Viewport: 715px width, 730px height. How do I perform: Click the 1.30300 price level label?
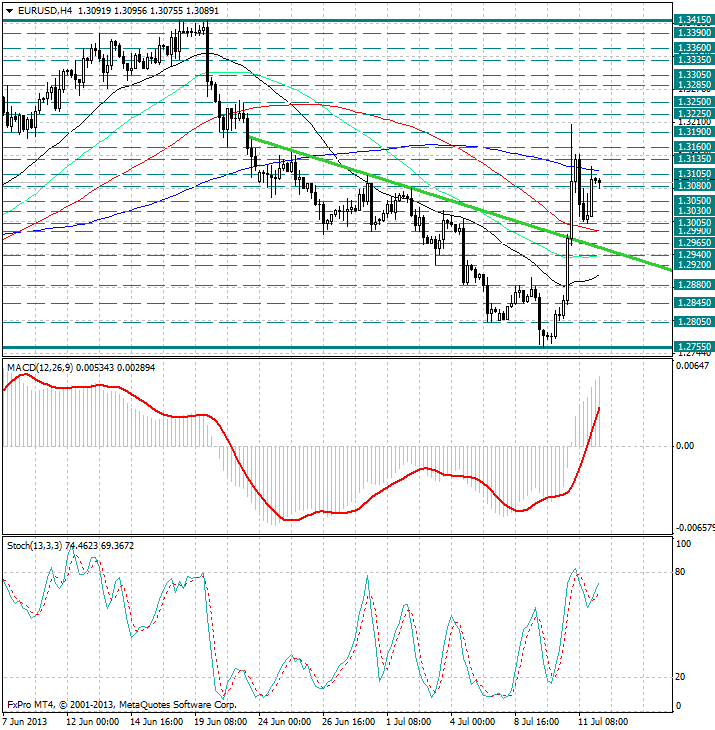[x=694, y=211]
